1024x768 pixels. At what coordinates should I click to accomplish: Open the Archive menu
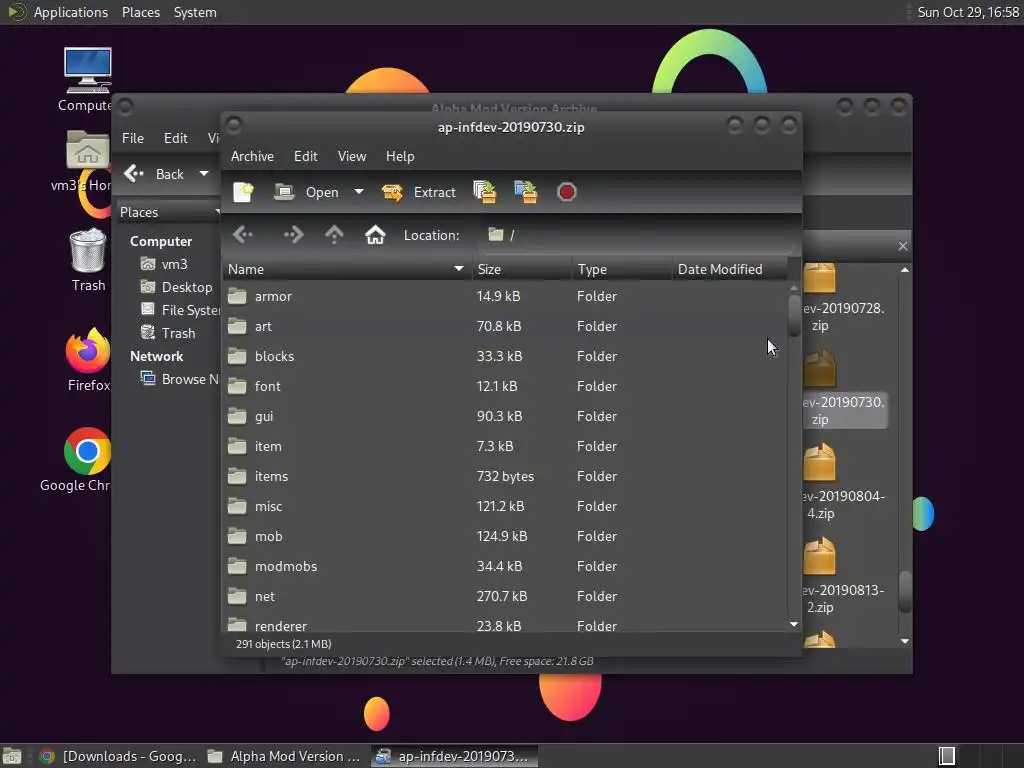pyautogui.click(x=252, y=156)
